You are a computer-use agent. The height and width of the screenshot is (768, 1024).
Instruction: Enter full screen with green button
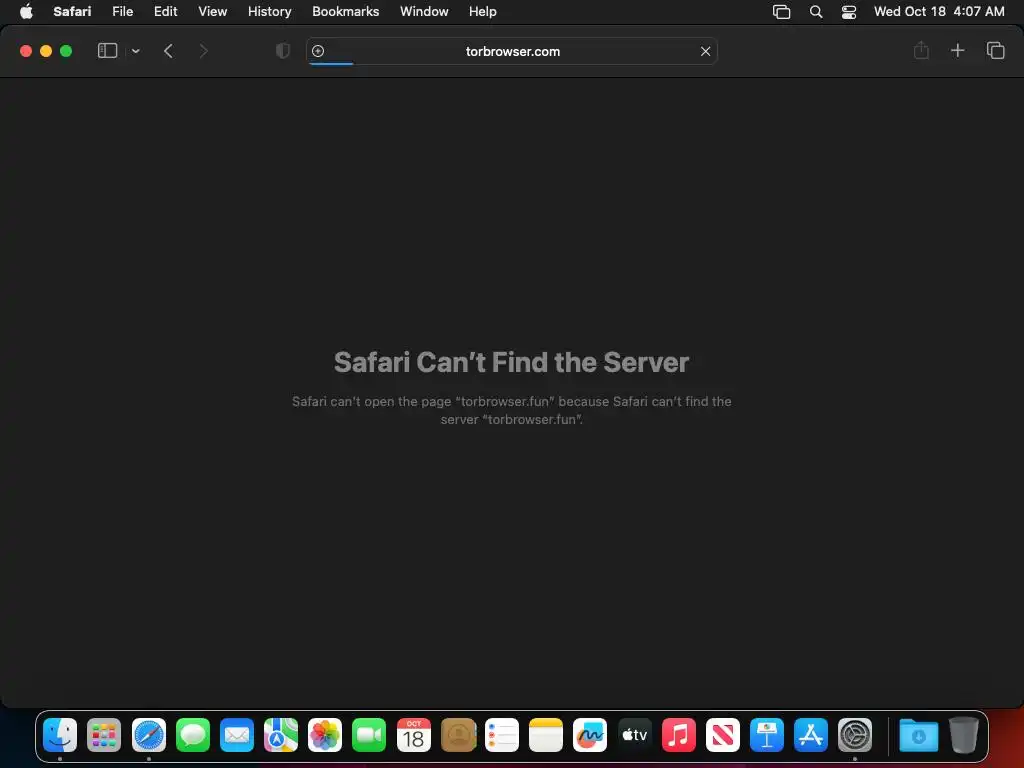pos(66,51)
